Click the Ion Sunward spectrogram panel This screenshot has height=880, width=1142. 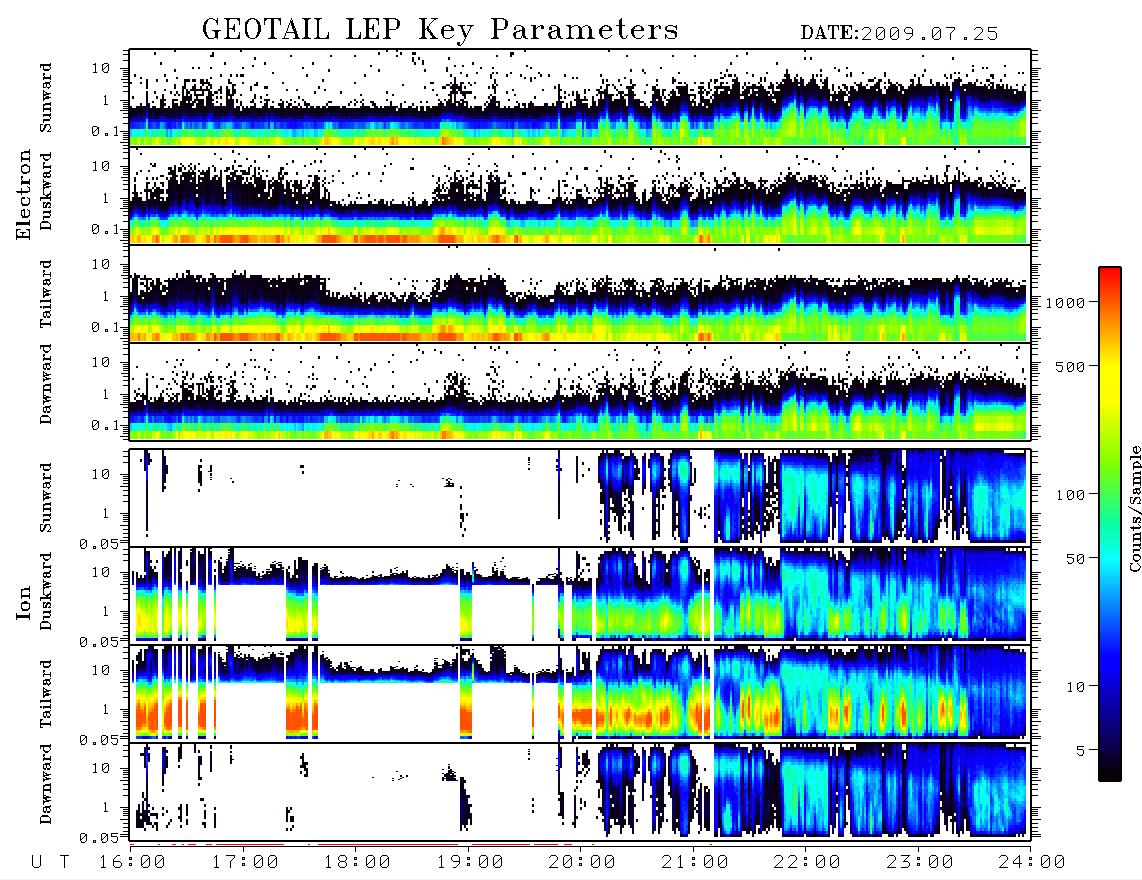click(580, 498)
